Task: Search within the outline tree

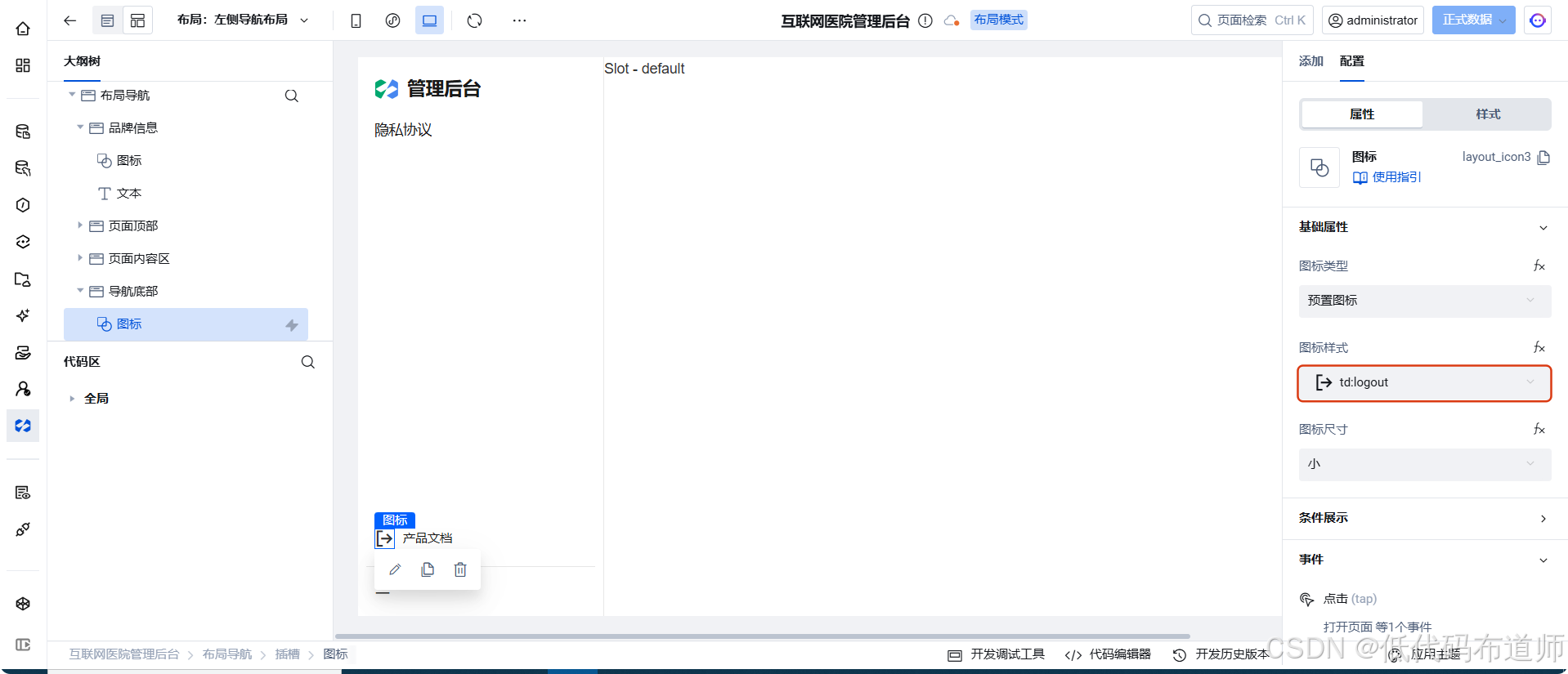Action: [291, 96]
